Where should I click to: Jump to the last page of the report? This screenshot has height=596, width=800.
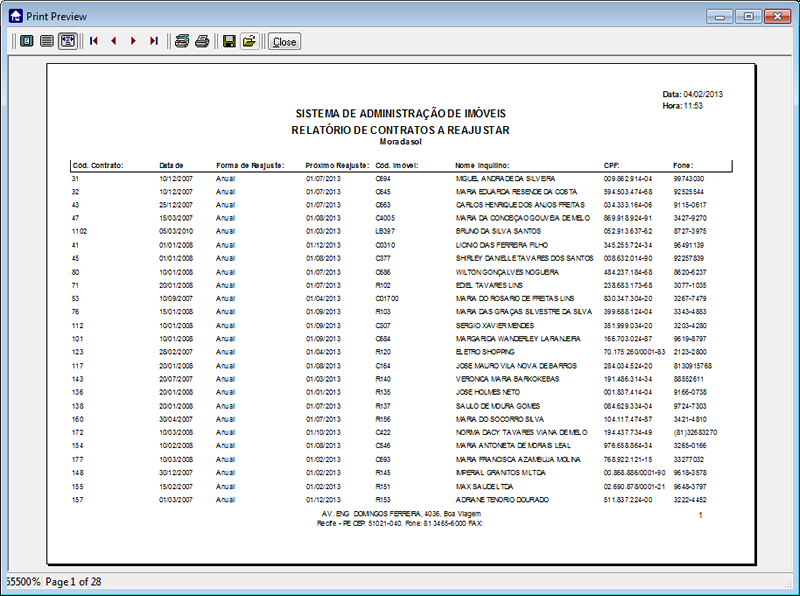click(x=153, y=41)
